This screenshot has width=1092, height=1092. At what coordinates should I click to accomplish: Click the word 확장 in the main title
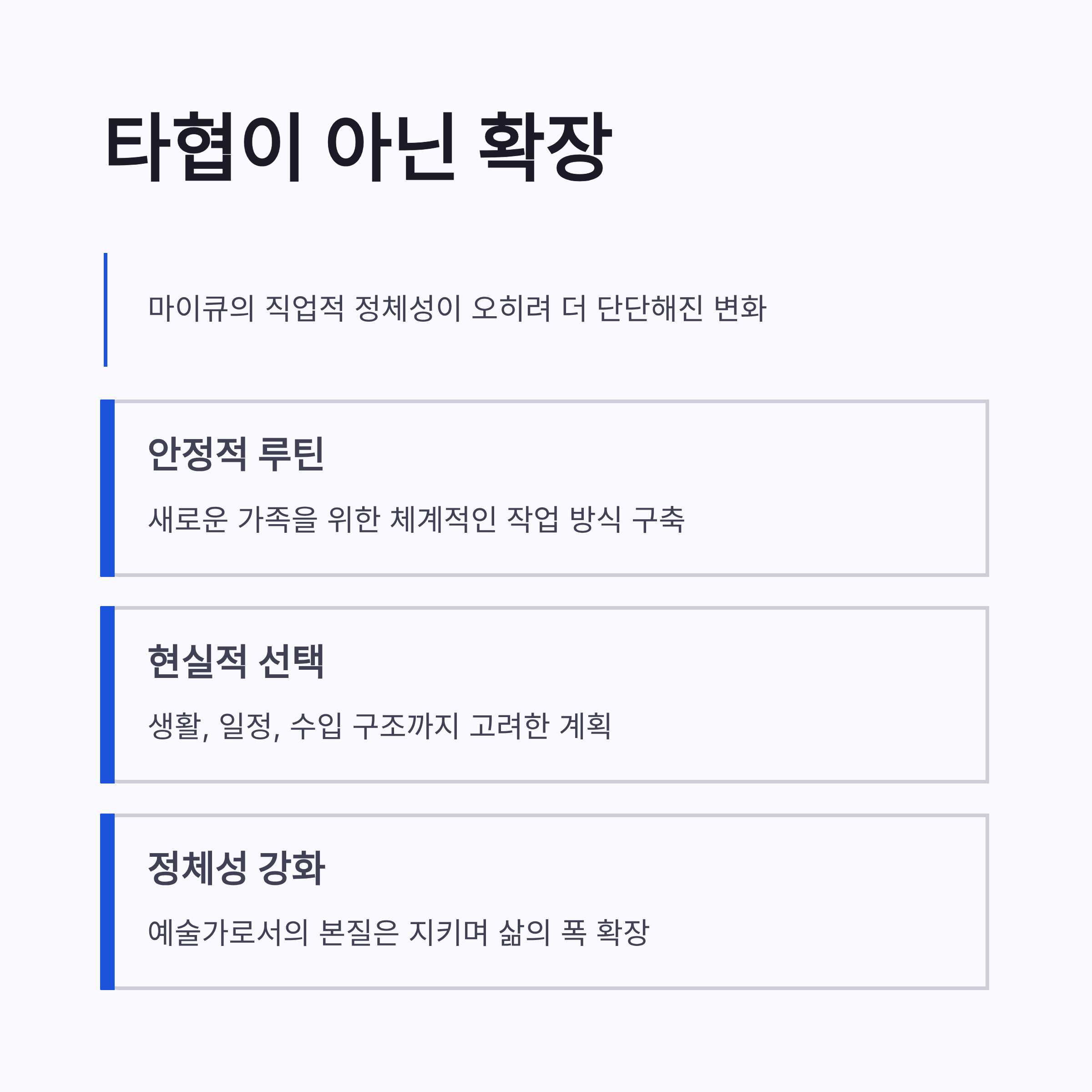(x=546, y=147)
